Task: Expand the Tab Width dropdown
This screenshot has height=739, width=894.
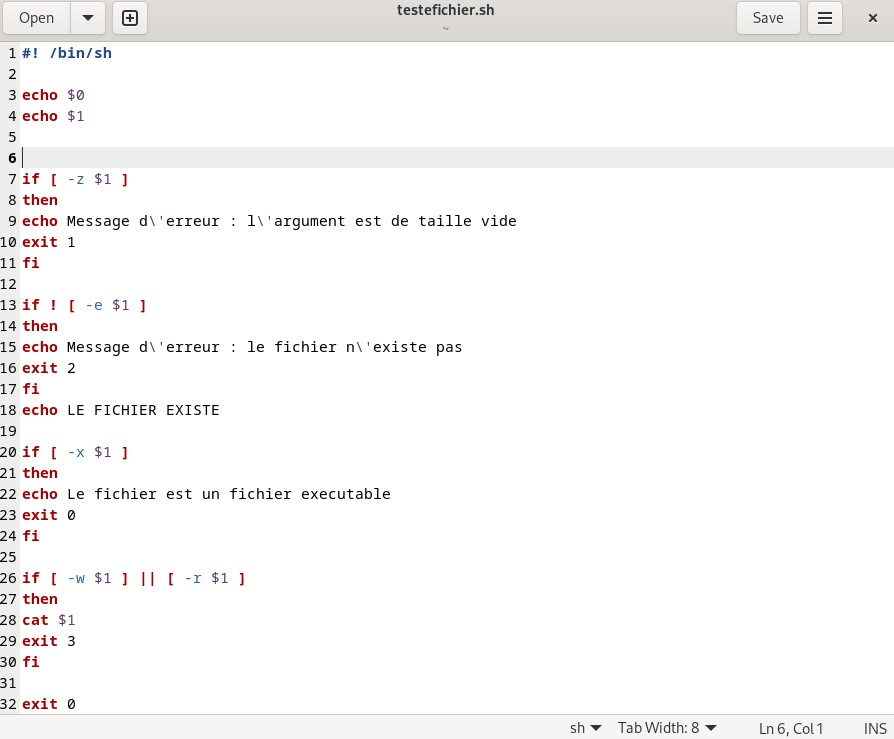Action: click(667, 728)
